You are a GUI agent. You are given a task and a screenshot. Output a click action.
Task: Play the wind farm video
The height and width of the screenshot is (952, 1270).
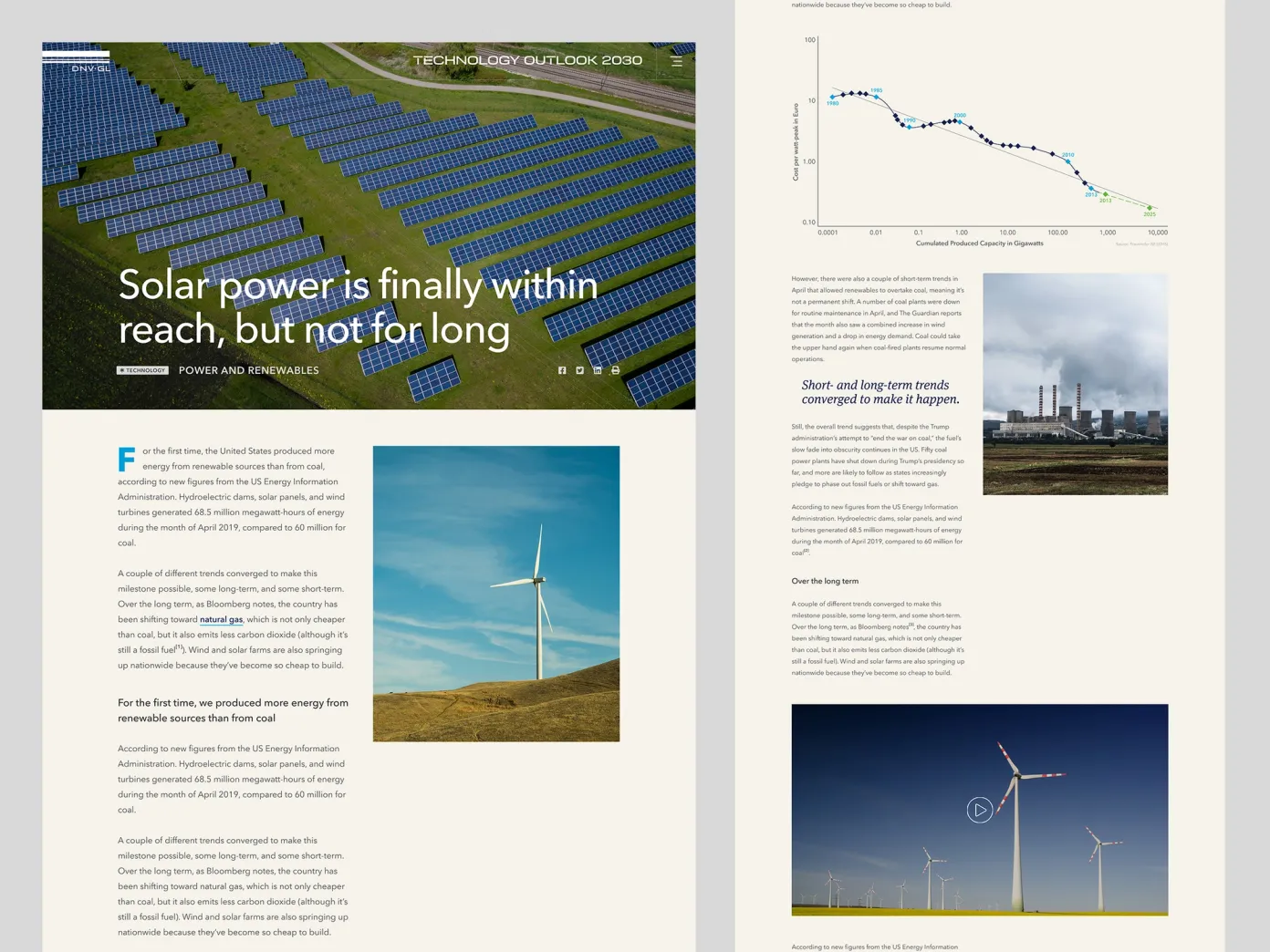click(979, 810)
